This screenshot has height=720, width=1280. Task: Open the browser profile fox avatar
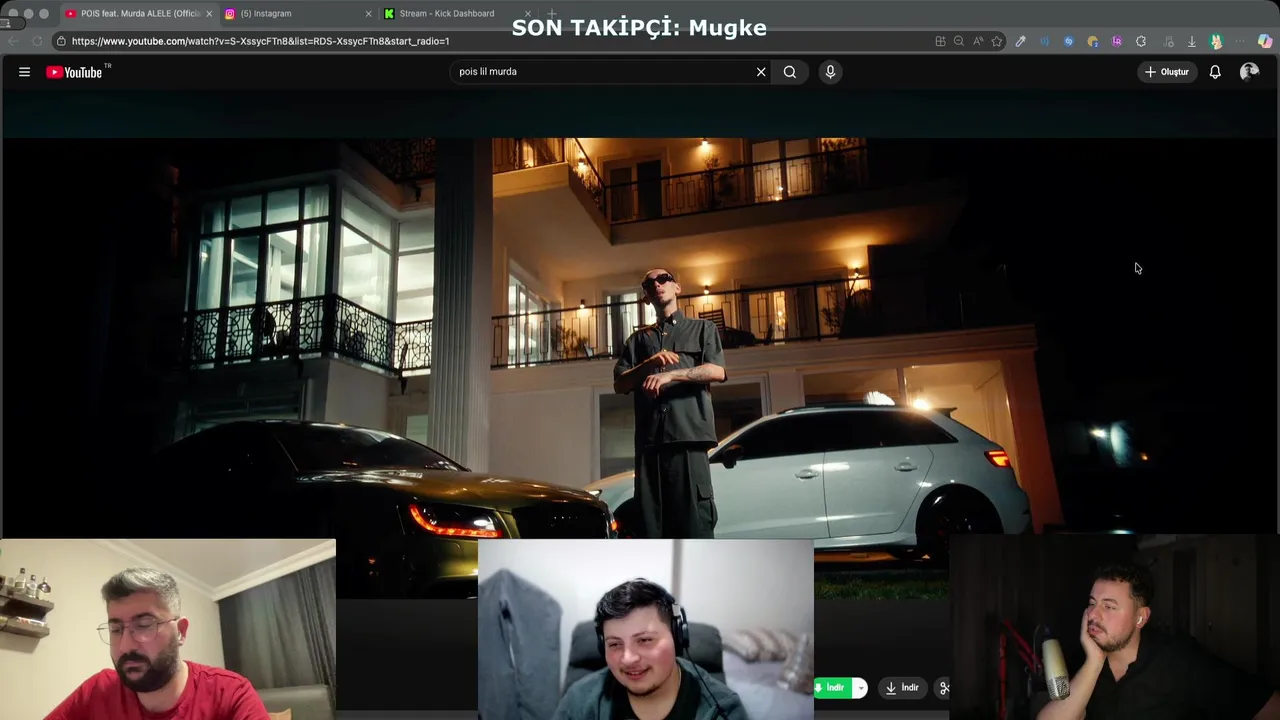pyautogui.click(x=1216, y=41)
